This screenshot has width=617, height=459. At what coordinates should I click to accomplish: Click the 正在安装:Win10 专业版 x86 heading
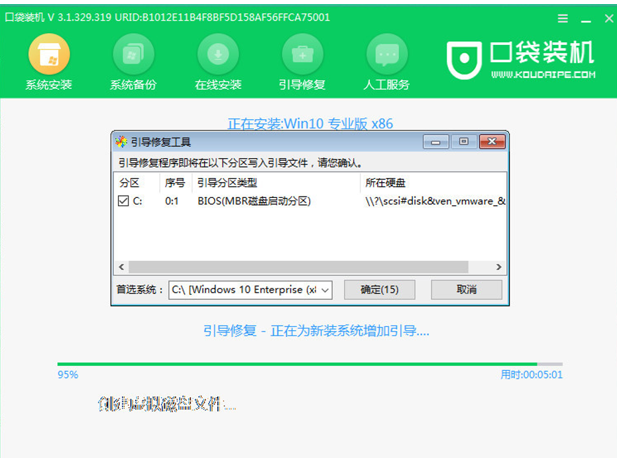tap(310, 124)
